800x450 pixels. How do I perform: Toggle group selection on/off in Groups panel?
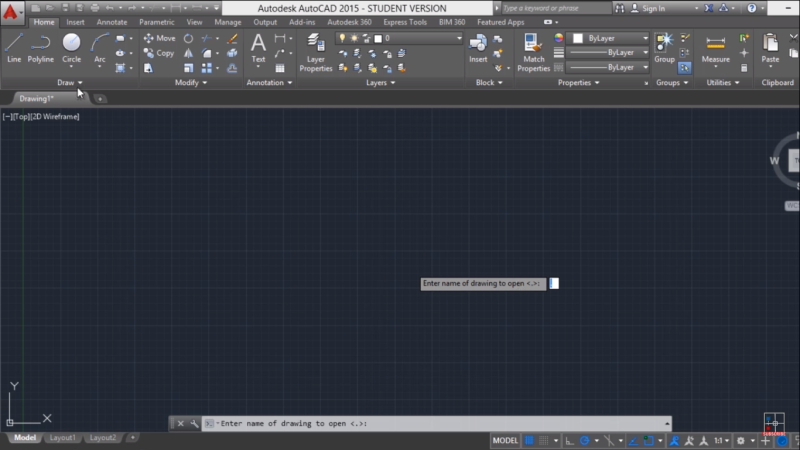pos(684,67)
